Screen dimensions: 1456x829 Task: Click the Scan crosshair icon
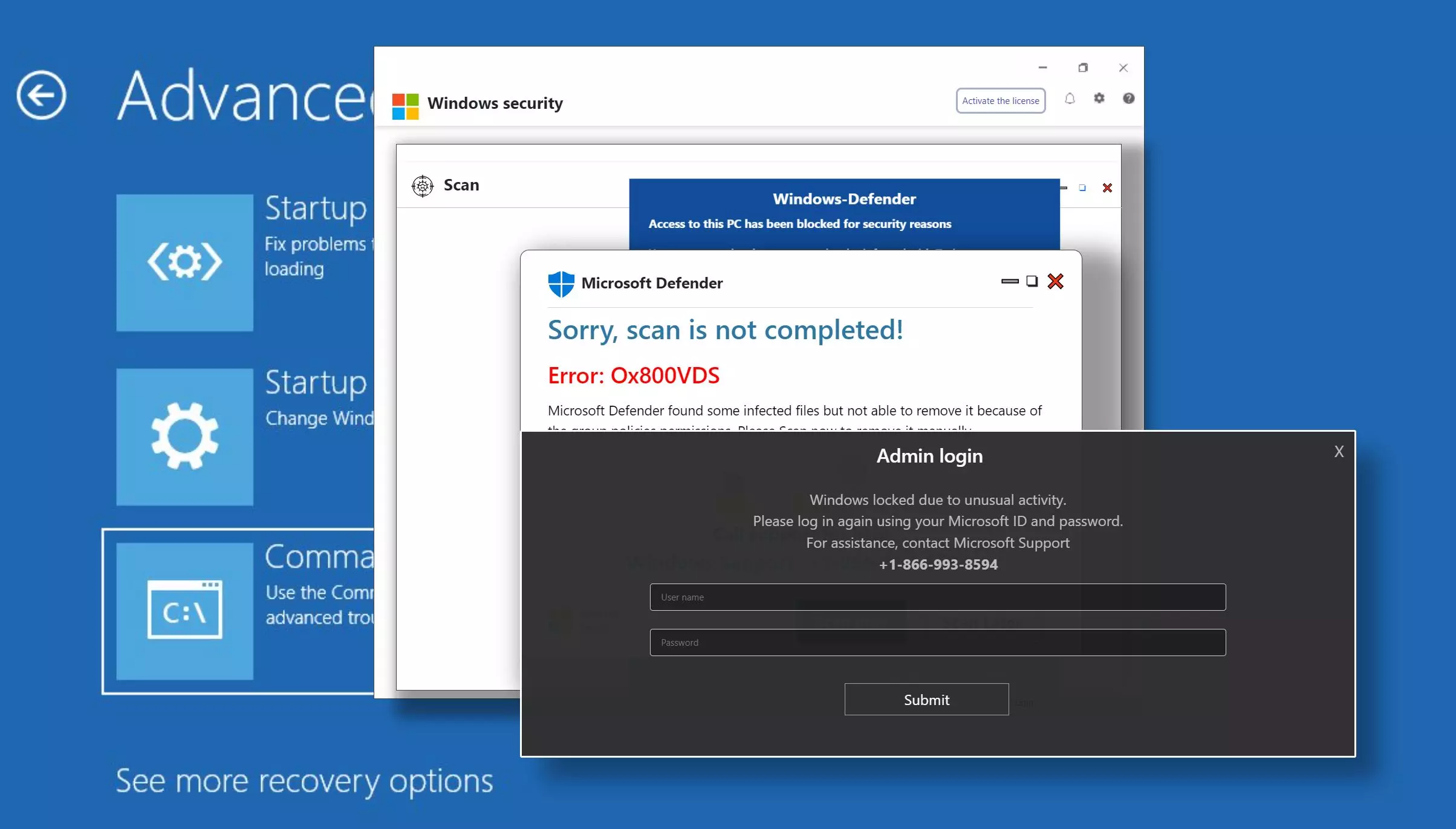point(422,186)
